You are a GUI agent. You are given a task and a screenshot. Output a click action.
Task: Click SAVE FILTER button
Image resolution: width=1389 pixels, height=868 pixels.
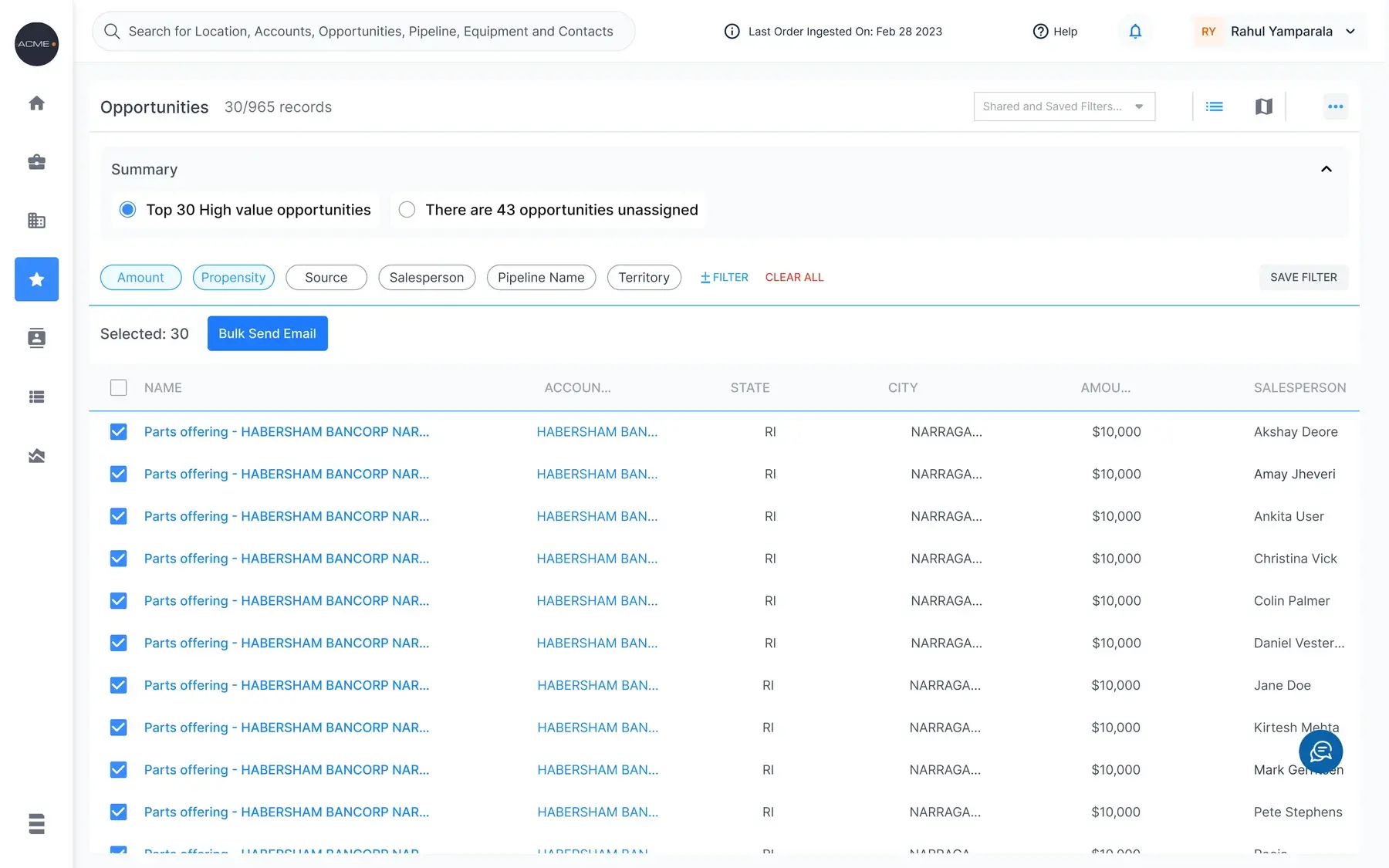click(x=1303, y=278)
